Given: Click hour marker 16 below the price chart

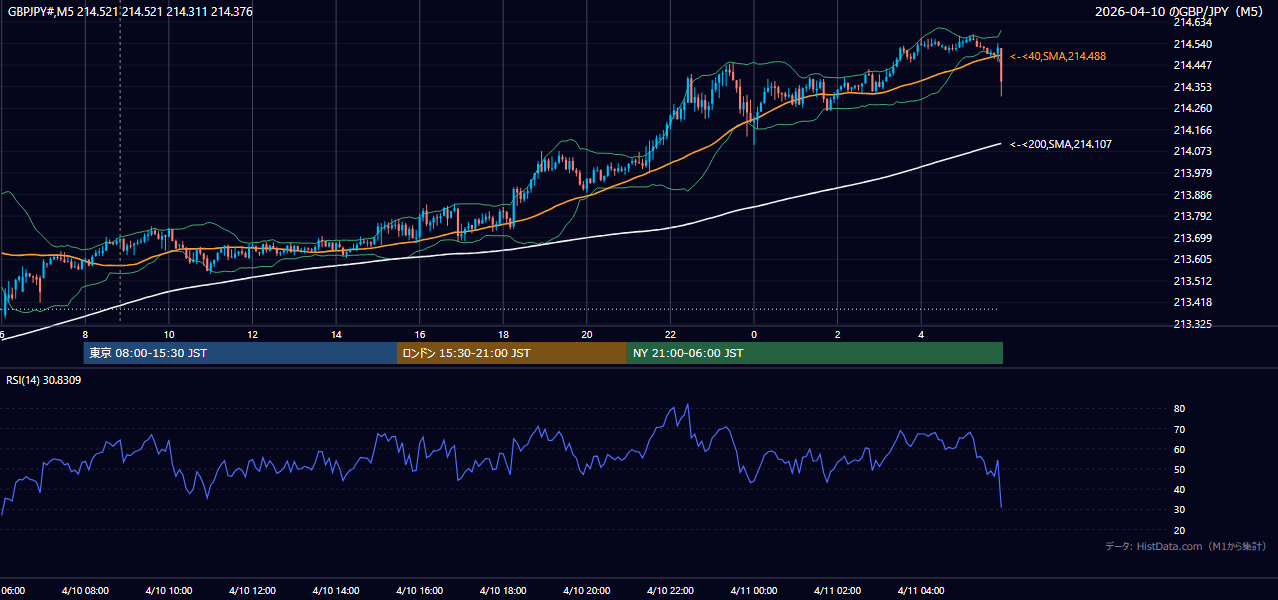Looking at the screenshot, I should coord(420,335).
